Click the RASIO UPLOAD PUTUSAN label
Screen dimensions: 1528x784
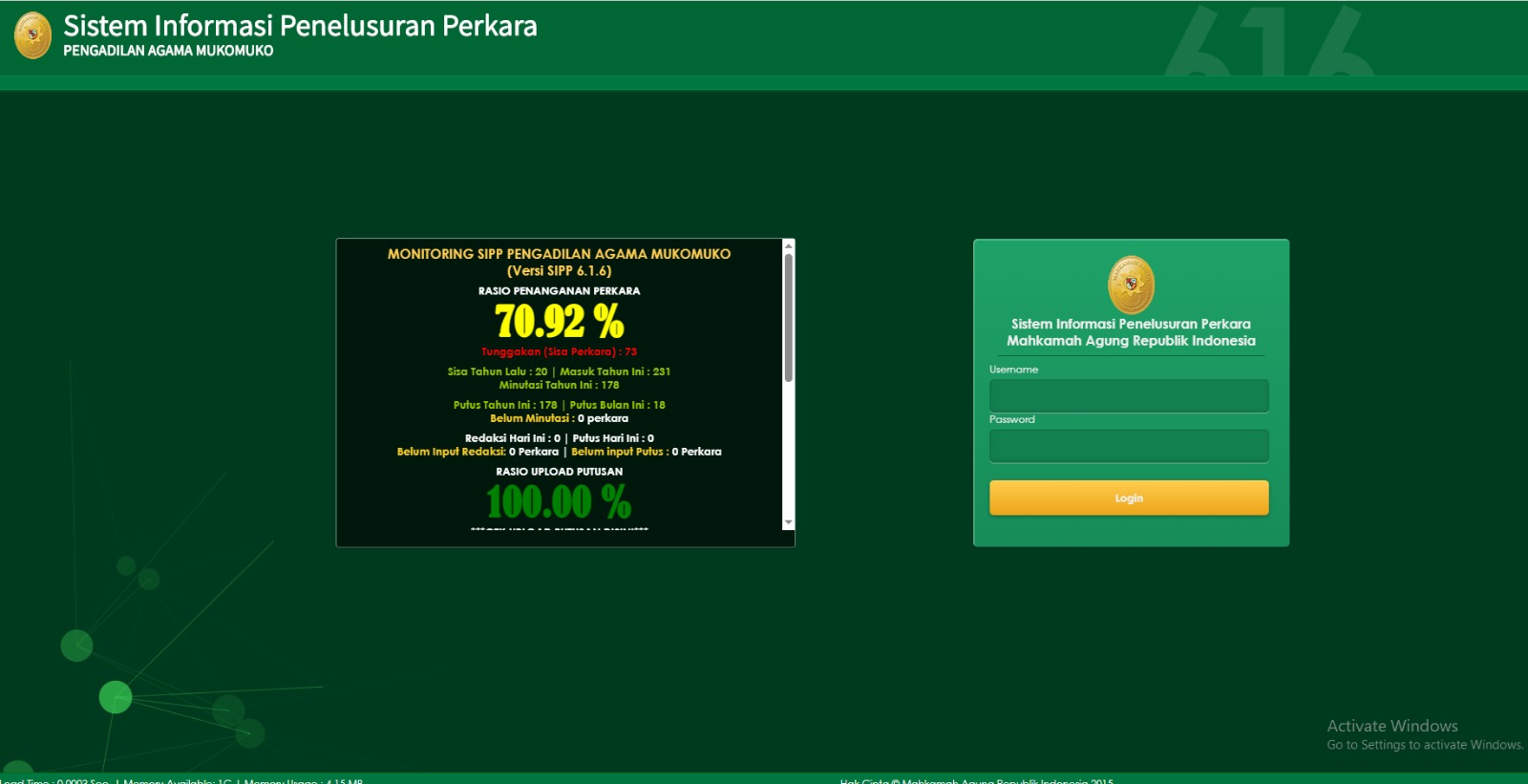(560, 472)
